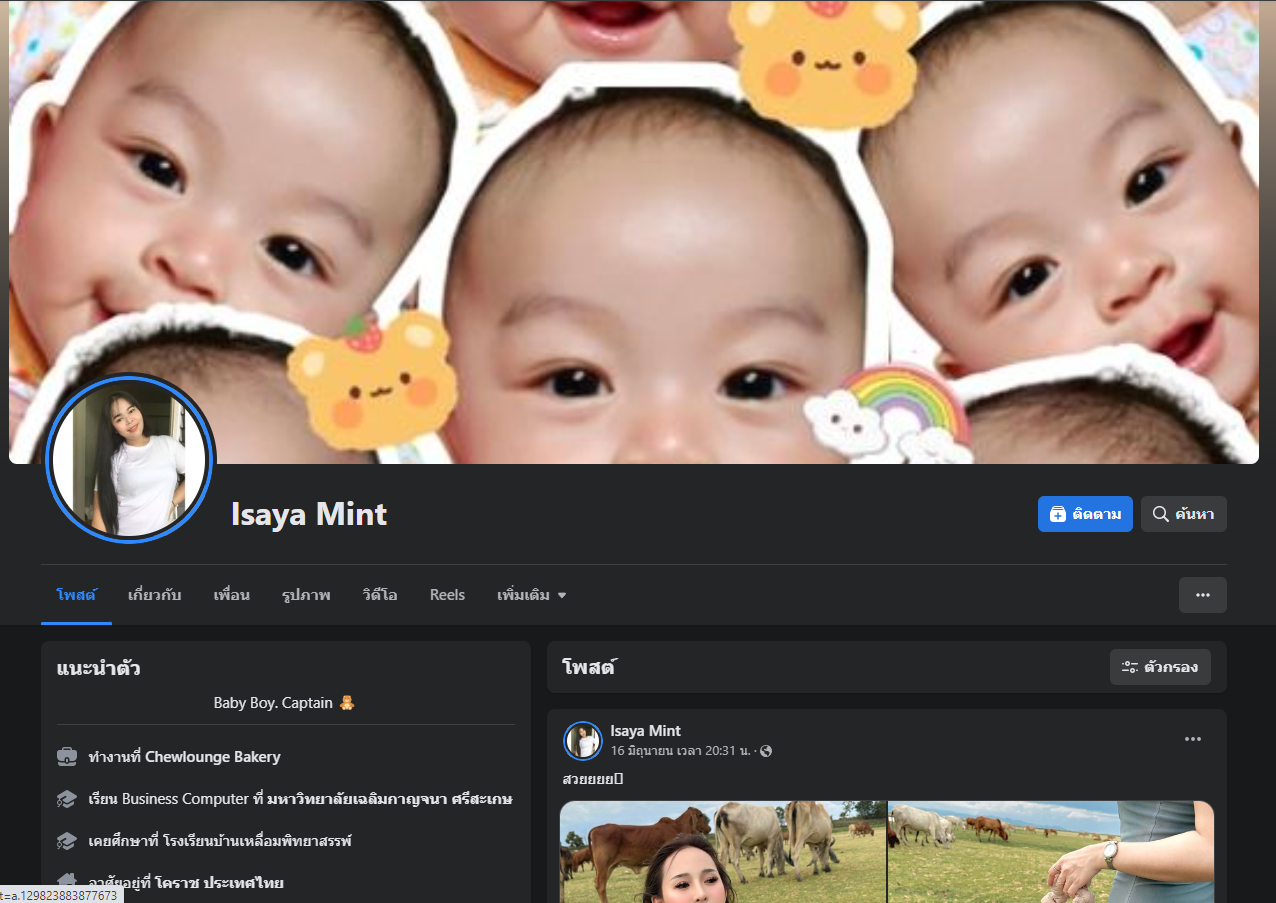The image size is (1276, 903).
Task: Click the สวยยยย post caption text
Action: [593, 778]
